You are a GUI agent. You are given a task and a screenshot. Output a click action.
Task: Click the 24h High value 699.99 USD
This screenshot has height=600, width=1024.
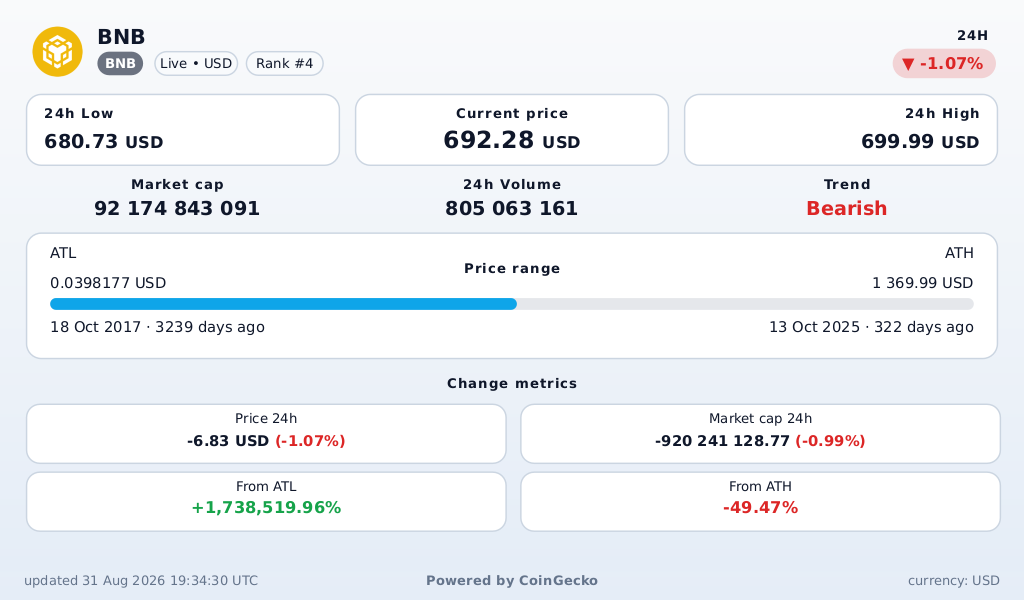(920, 141)
